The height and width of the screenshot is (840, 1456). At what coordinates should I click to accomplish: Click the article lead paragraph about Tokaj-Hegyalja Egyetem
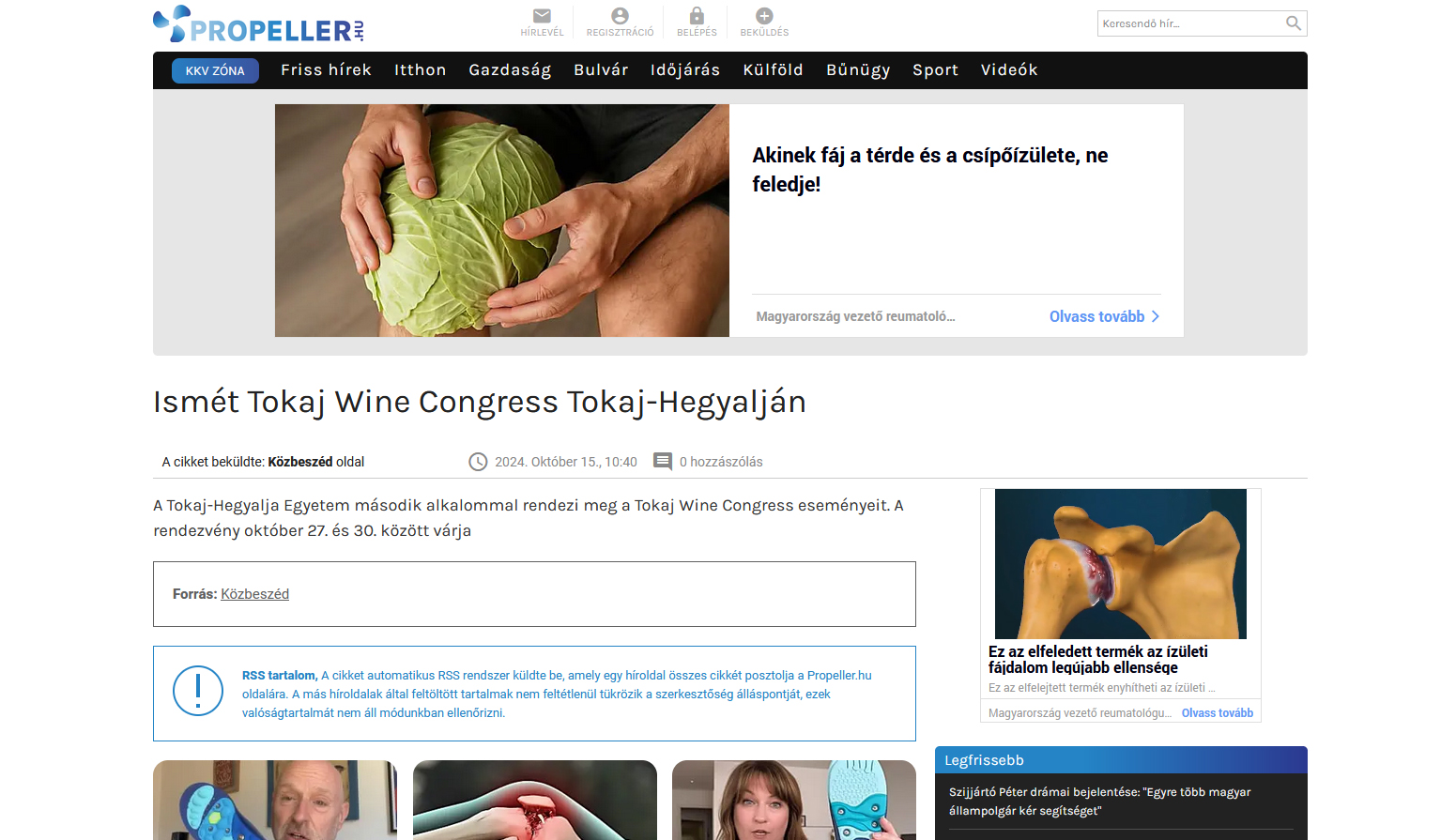[x=529, y=518]
